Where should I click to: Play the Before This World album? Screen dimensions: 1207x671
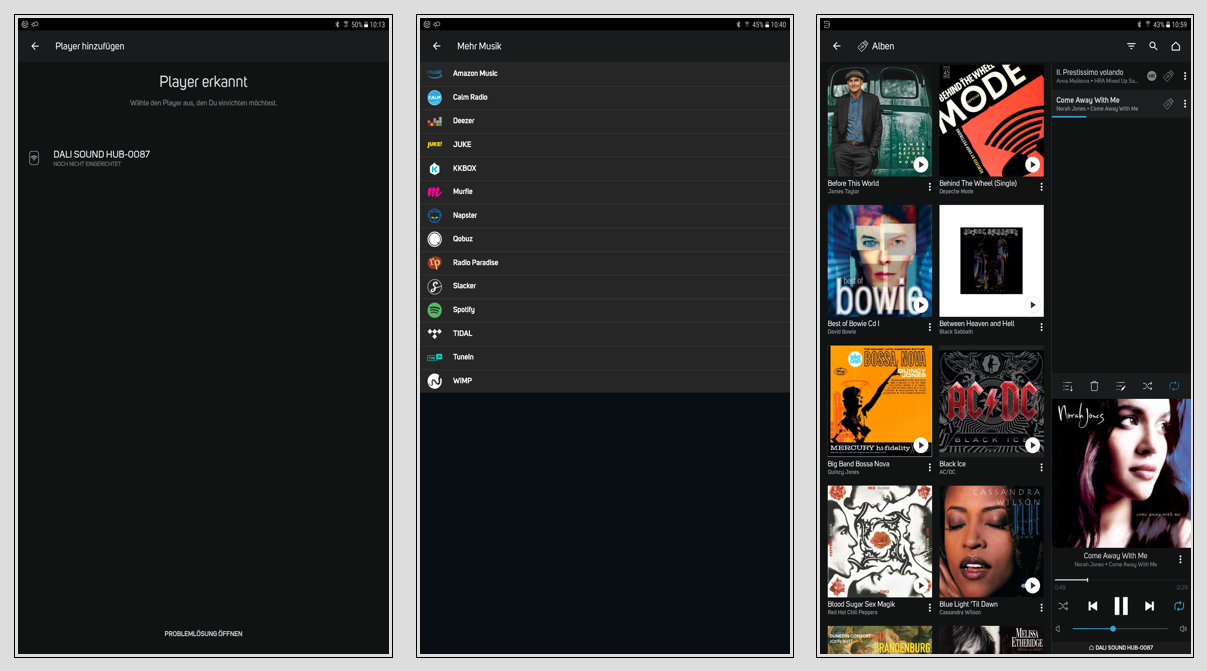click(x=920, y=165)
